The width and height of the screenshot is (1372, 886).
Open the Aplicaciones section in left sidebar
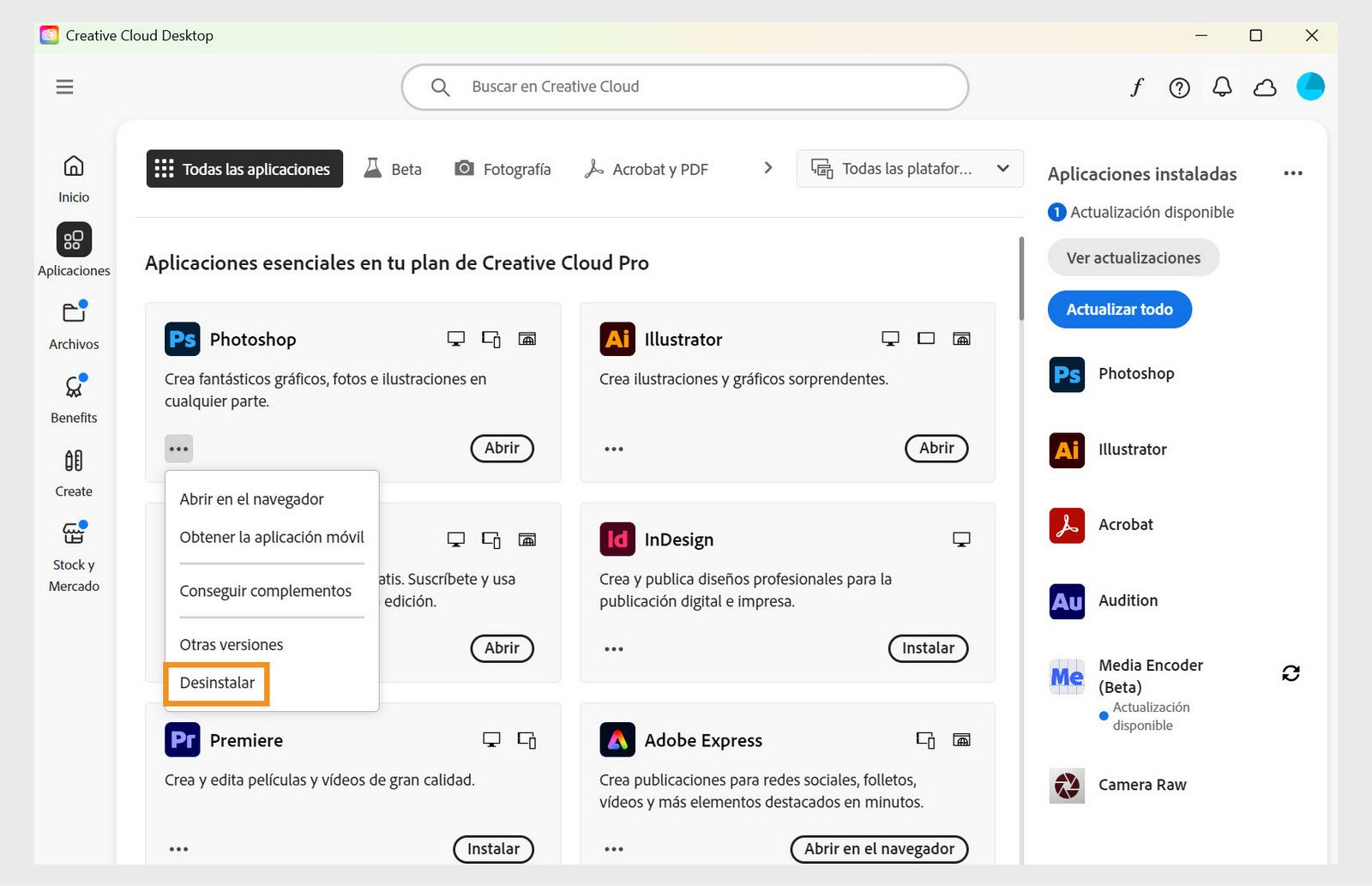(73, 249)
